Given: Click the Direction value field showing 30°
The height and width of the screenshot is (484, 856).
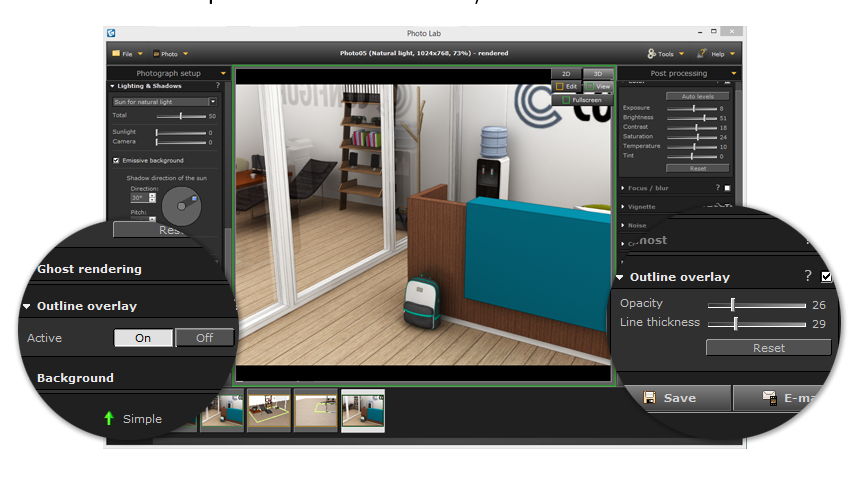Looking at the screenshot, I should coord(140,198).
